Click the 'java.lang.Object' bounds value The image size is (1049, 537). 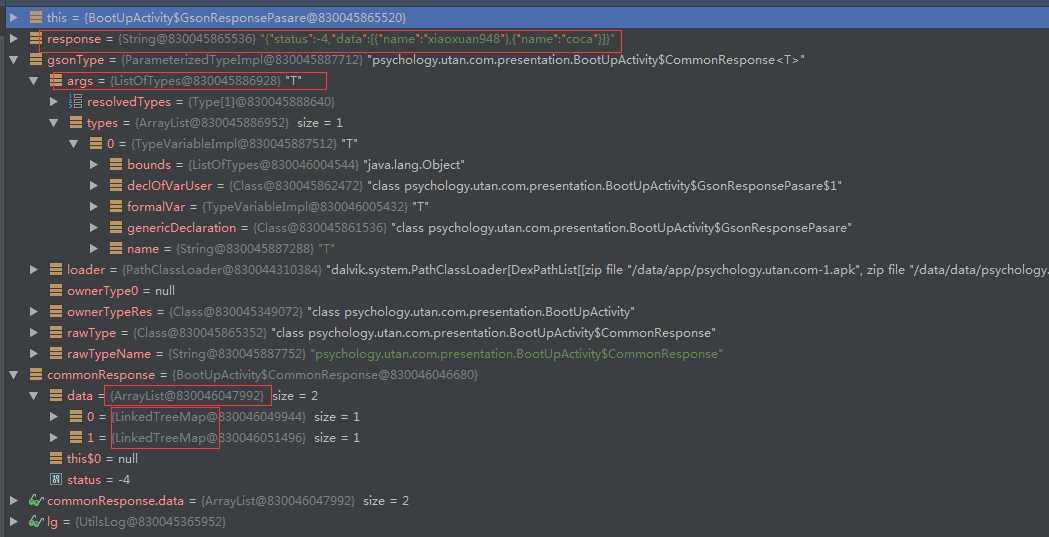pos(414,165)
